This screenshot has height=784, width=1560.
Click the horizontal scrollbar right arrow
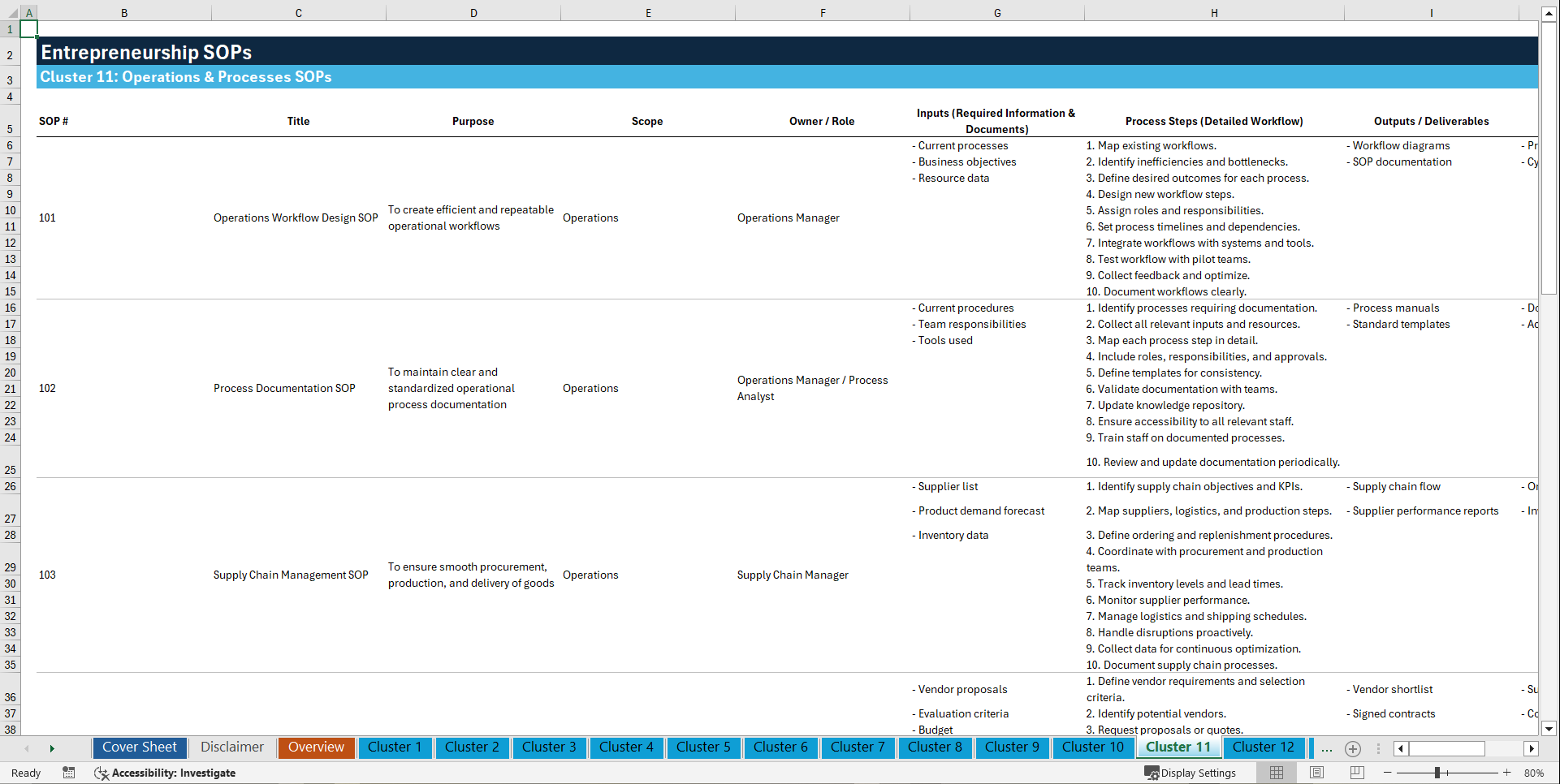click(1532, 748)
